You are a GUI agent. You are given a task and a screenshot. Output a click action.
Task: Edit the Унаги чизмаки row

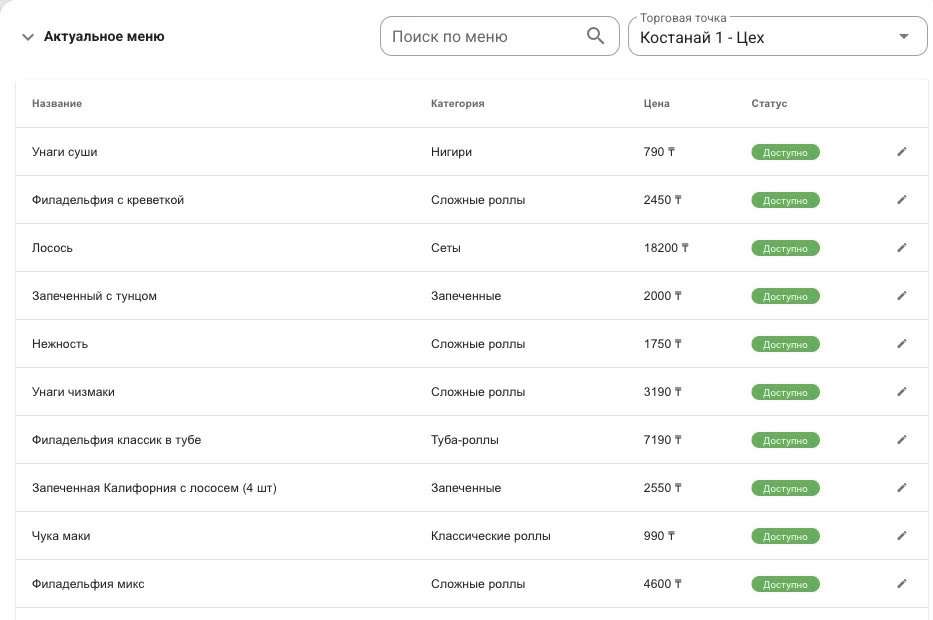901,392
